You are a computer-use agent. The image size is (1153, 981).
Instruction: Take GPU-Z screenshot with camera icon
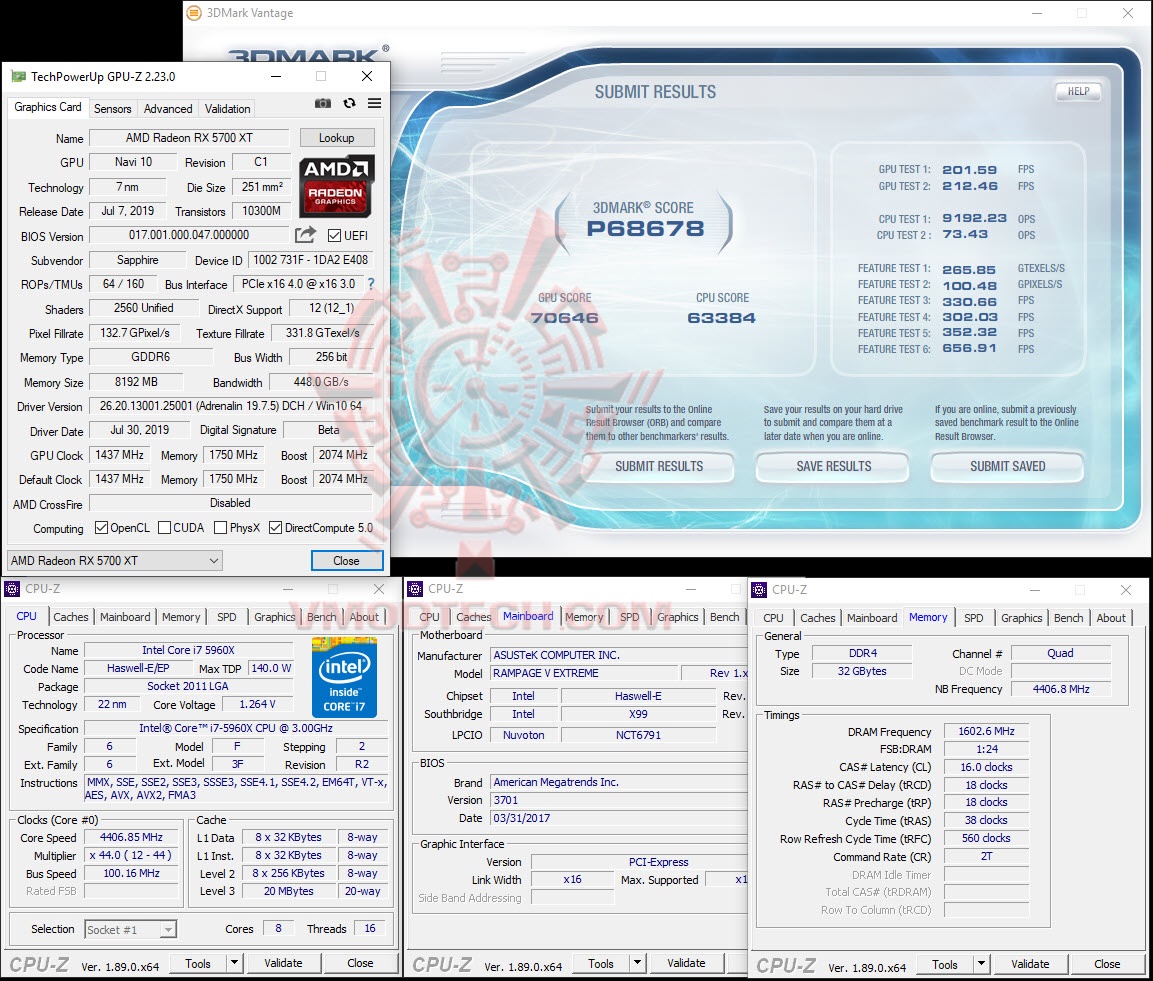click(323, 104)
